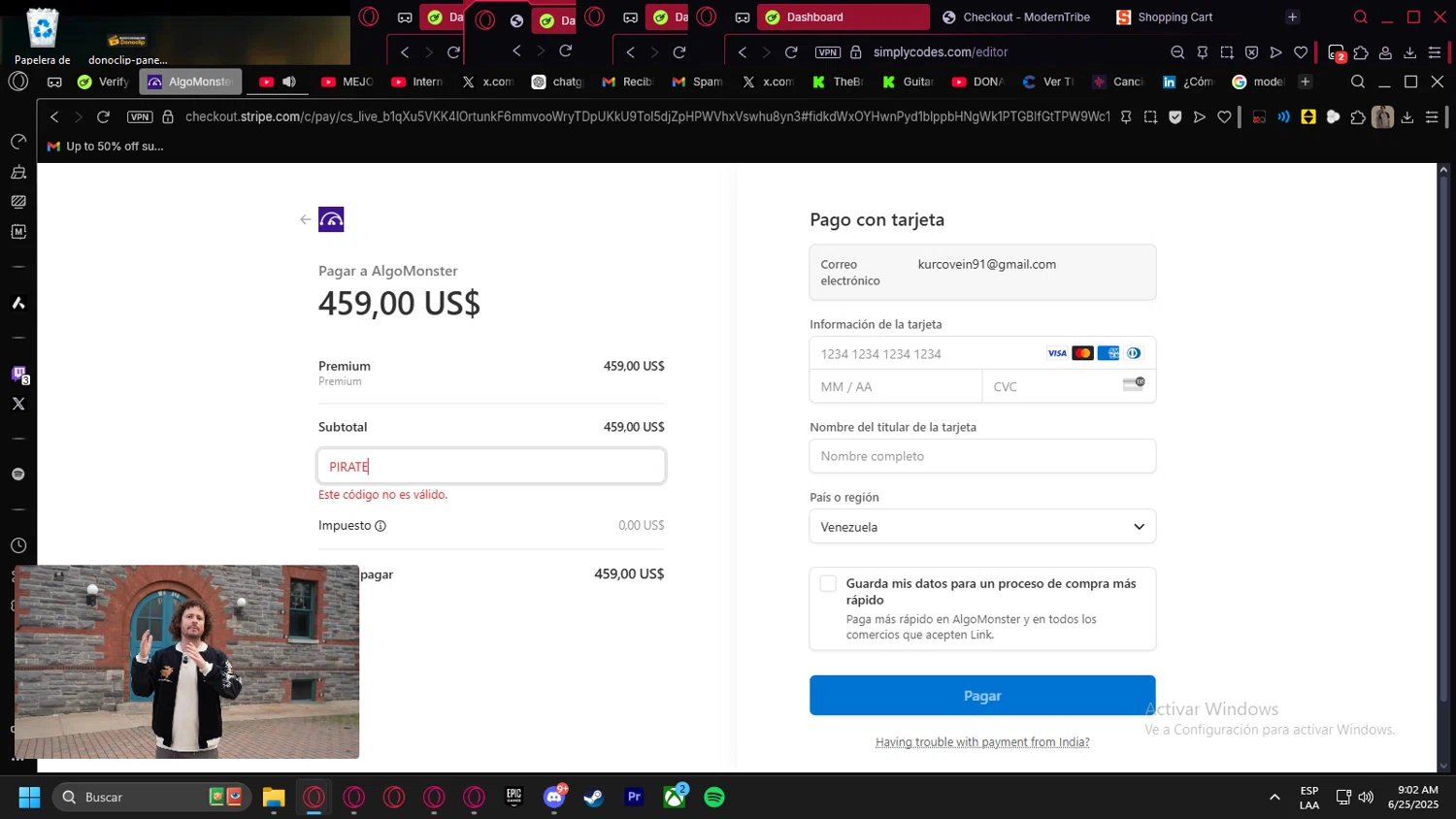The height and width of the screenshot is (819, 1456).
Task: Select Dashboard tab in simplycodes window
Action: click(x=843, y=16)
